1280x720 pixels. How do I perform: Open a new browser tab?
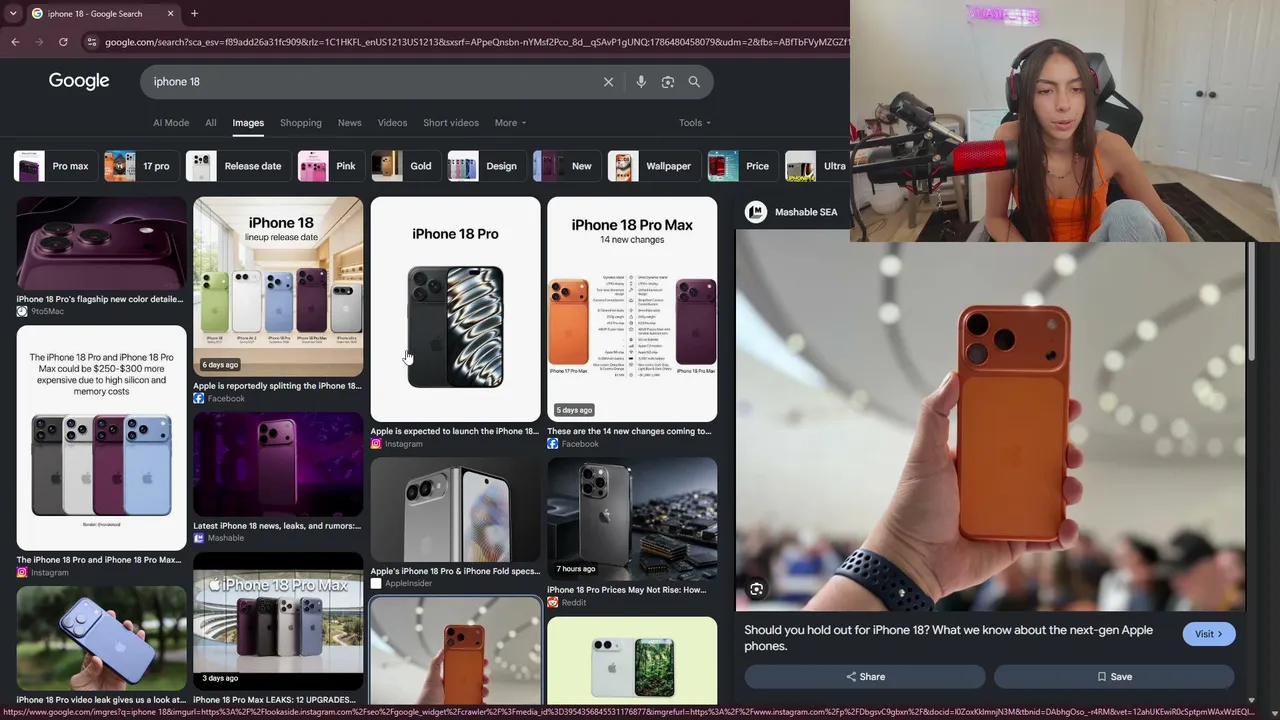(x=194, y=14)
